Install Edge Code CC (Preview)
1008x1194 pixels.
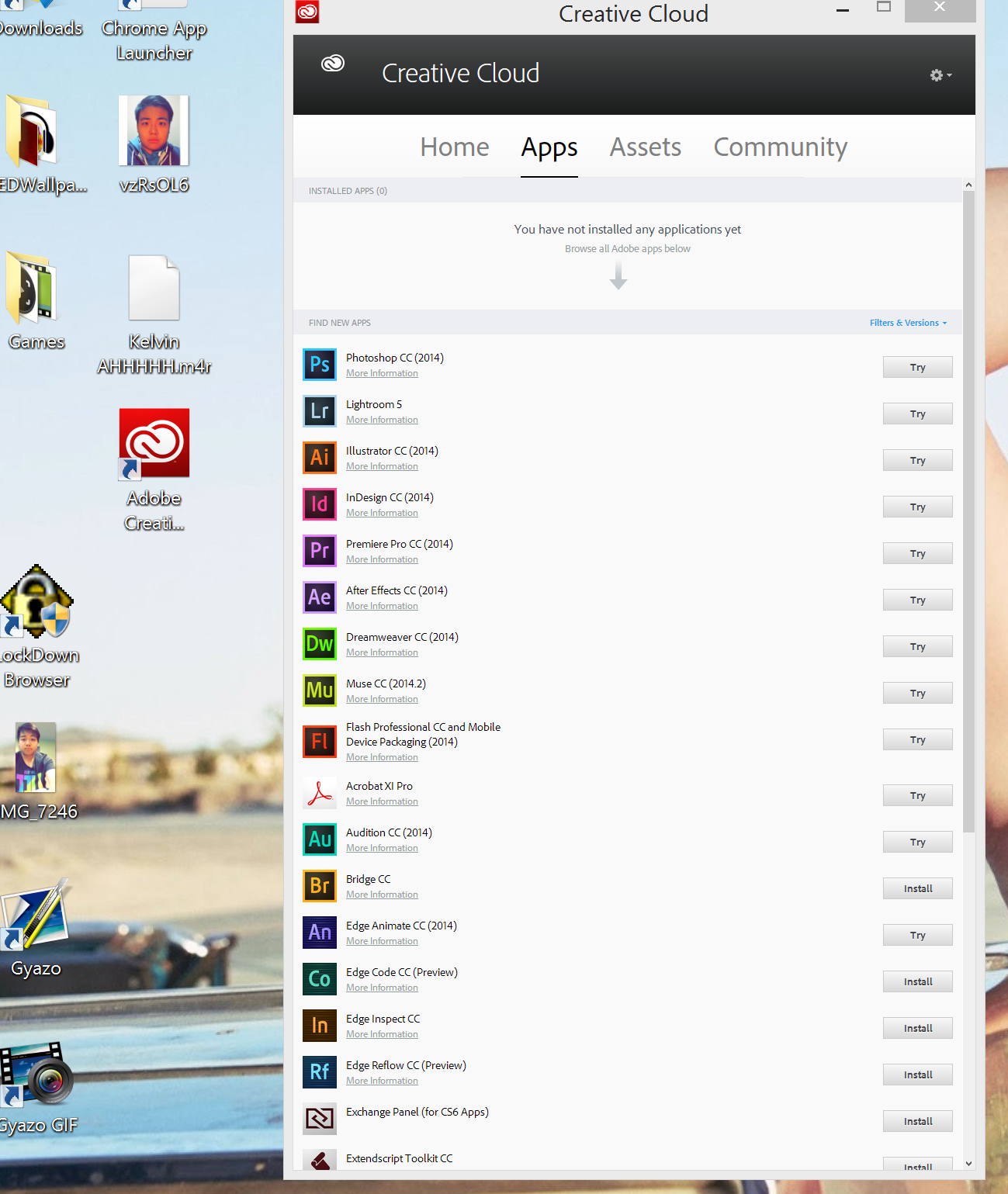pos(918,982)
